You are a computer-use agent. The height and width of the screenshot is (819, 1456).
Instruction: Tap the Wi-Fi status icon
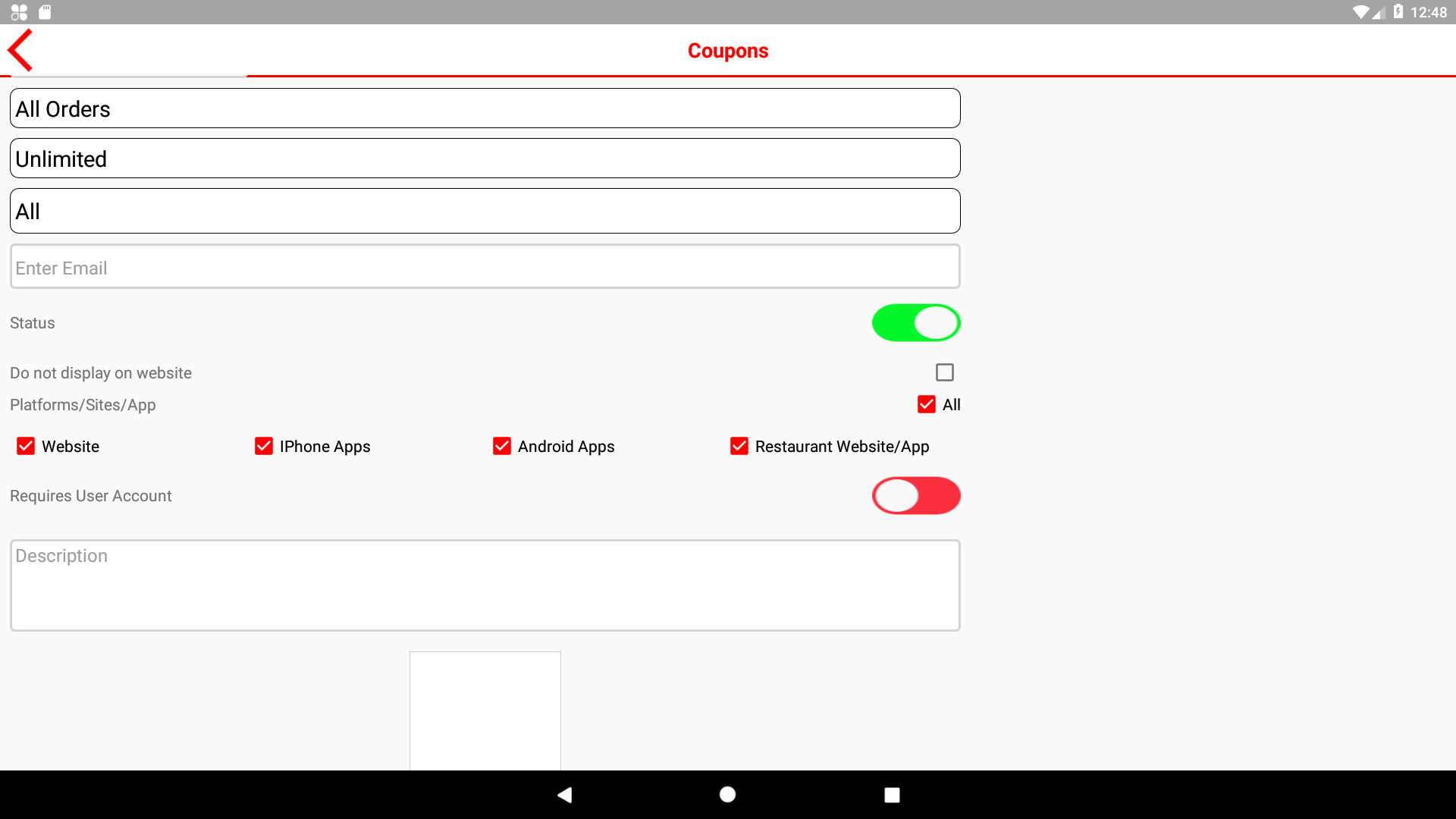(1360, 12)
